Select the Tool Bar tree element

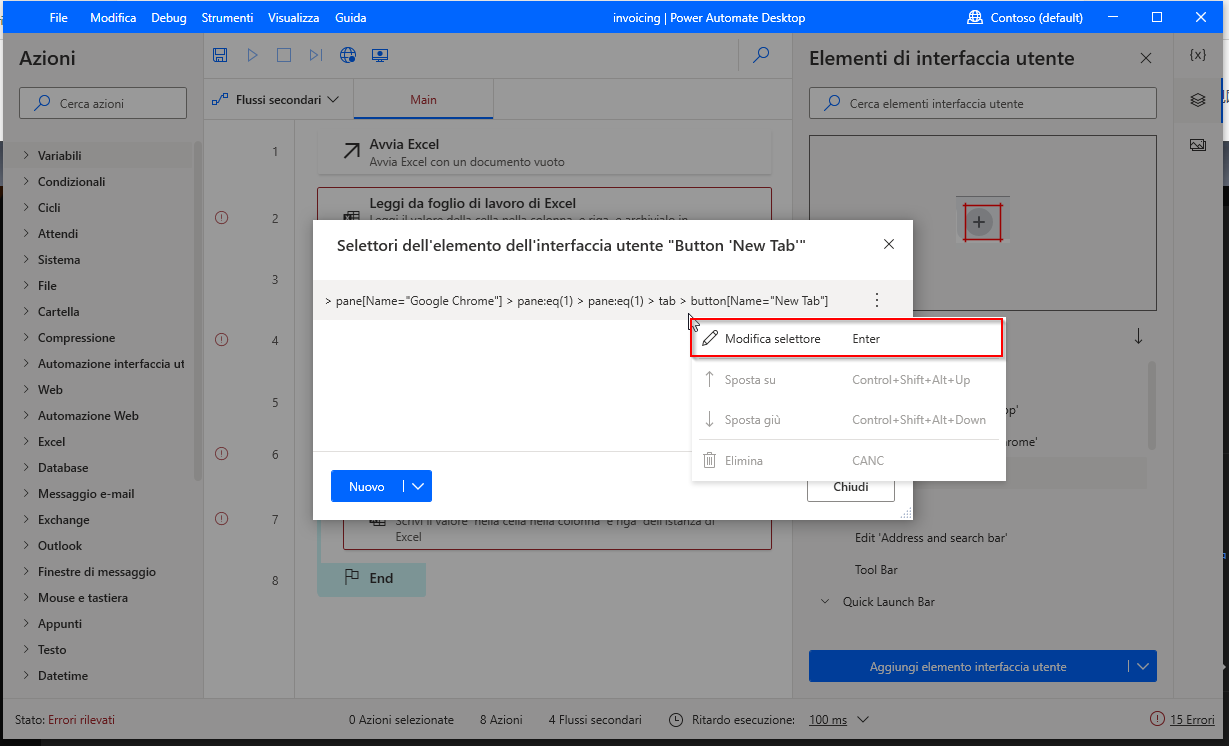pos(876,570)
